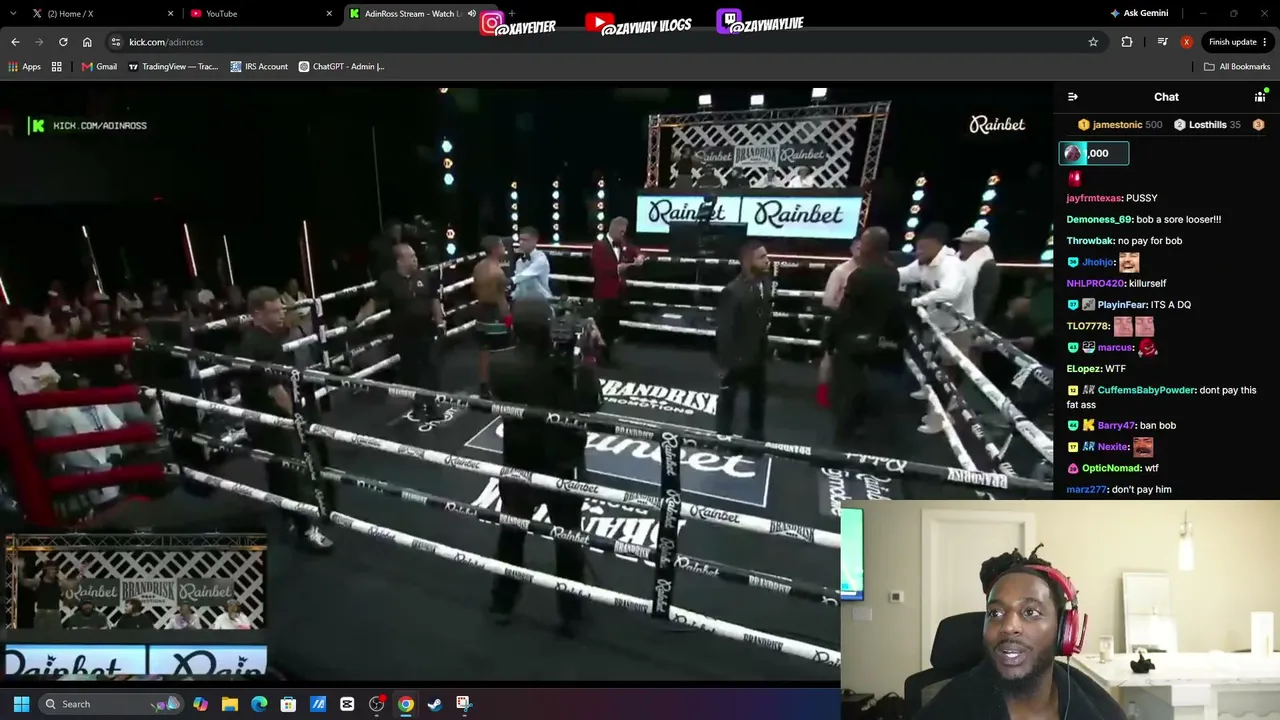Image resolution: width=1280 pixels, height=720 pixels.
Task: Open marcus's chat profile
Action: pyautogui.click(x=1115, y=348)
